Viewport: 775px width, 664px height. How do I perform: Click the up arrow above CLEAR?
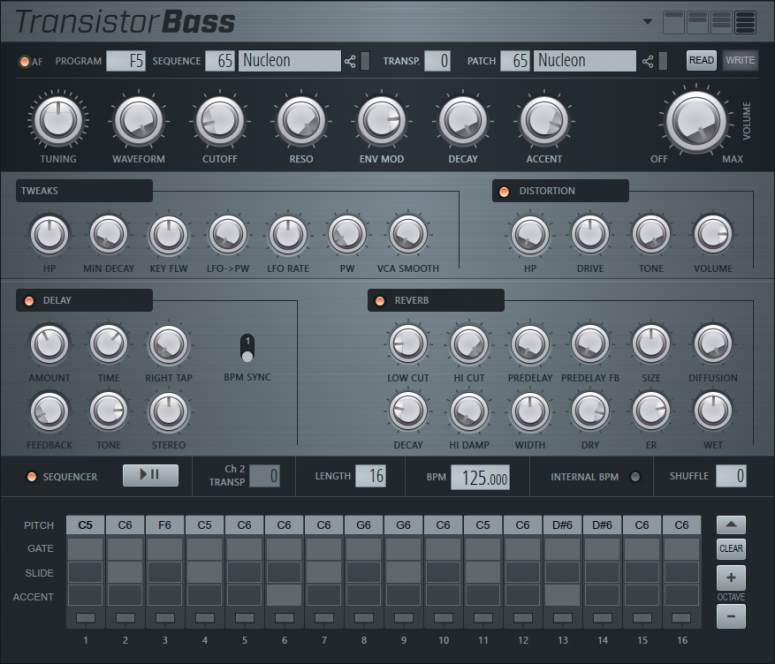point(731,525)
